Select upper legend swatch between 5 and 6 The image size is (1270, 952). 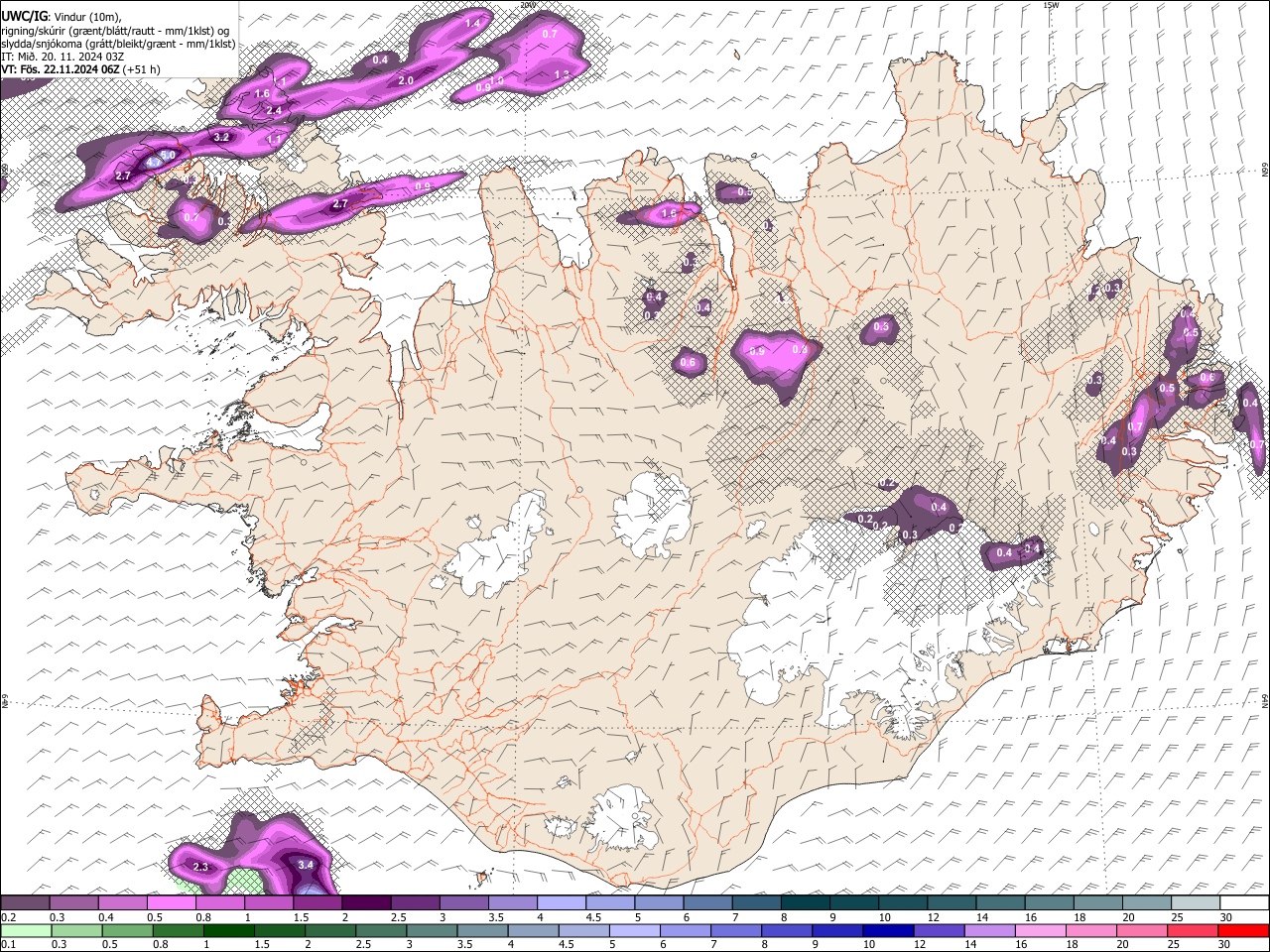pyautogui.click(x=659, y=903)
